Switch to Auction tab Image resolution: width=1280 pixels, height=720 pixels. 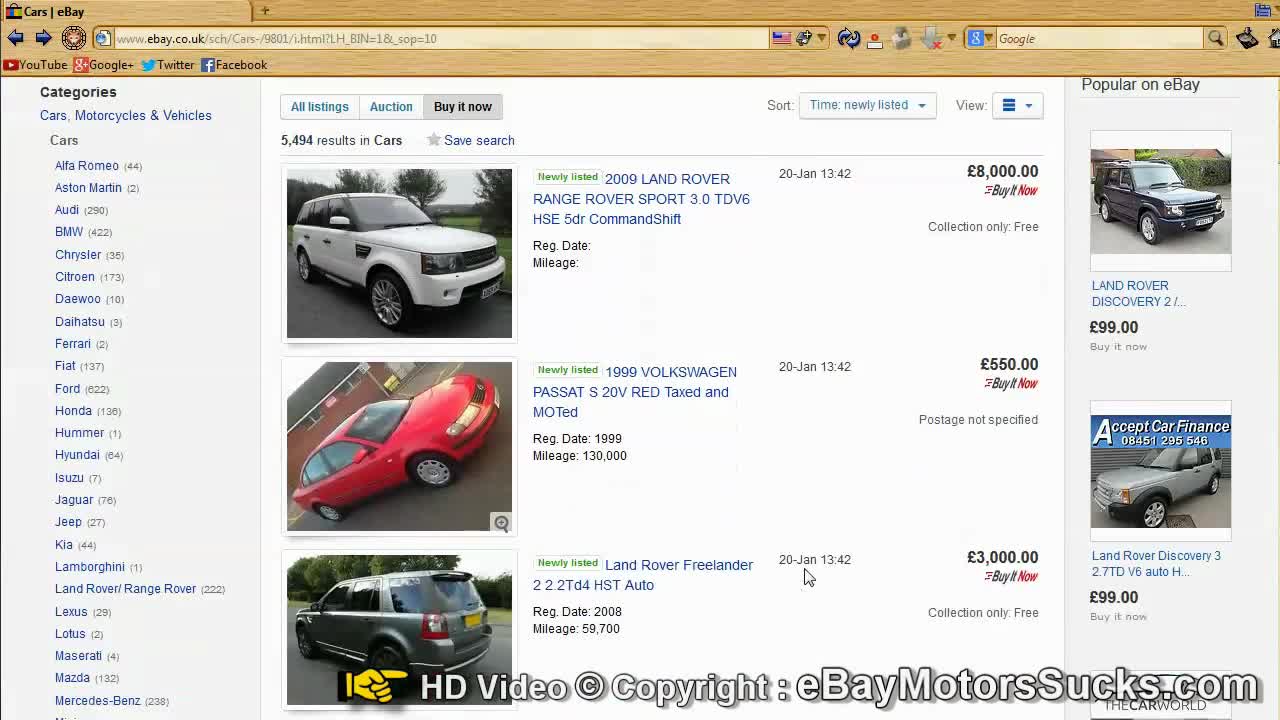(391, 107)
